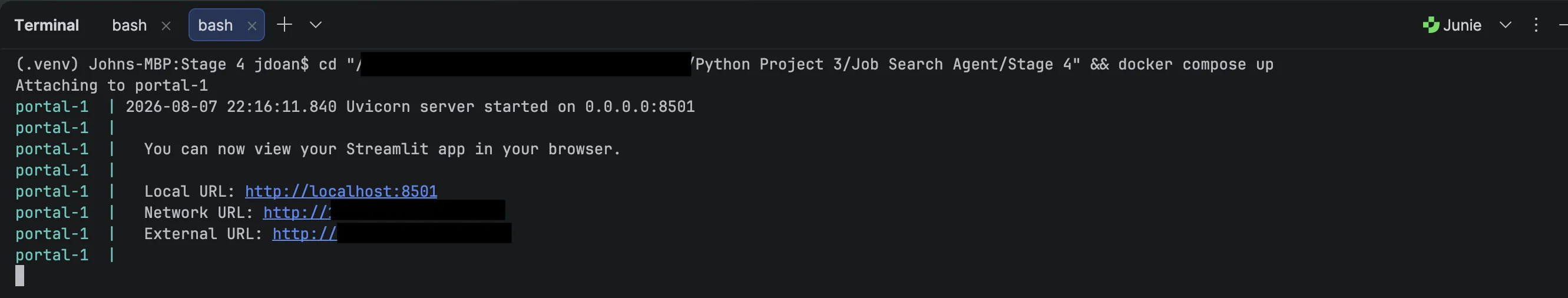This screenshot has width=1568, height=298.
Task: Switch to the first bash tab
Action: click(129, 25)
